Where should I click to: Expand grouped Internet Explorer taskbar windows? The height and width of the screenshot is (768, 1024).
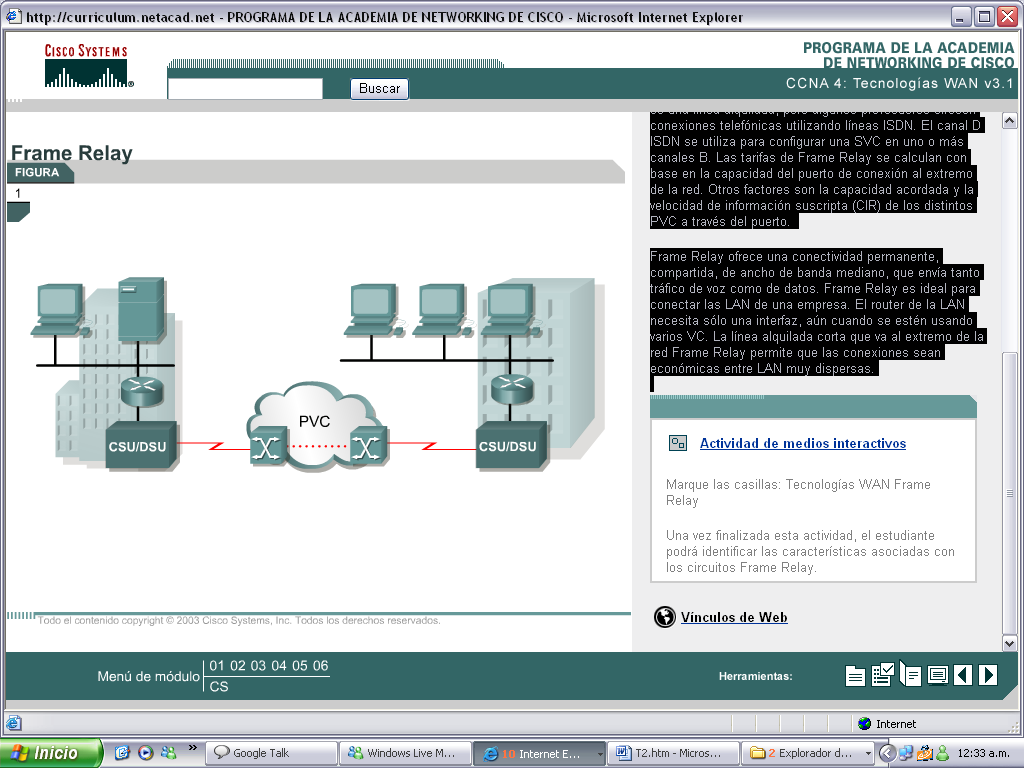(x=600, y=754)
